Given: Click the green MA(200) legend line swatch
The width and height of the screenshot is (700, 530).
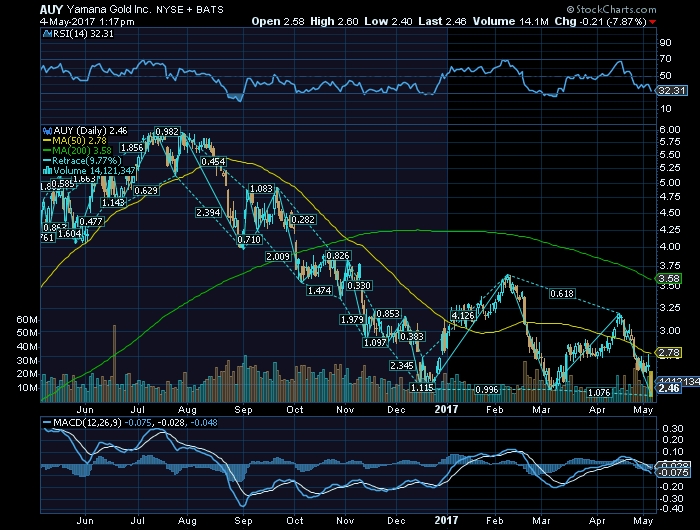Looking at the screenshot, I should pyautogui.click(x=47, y=150).
